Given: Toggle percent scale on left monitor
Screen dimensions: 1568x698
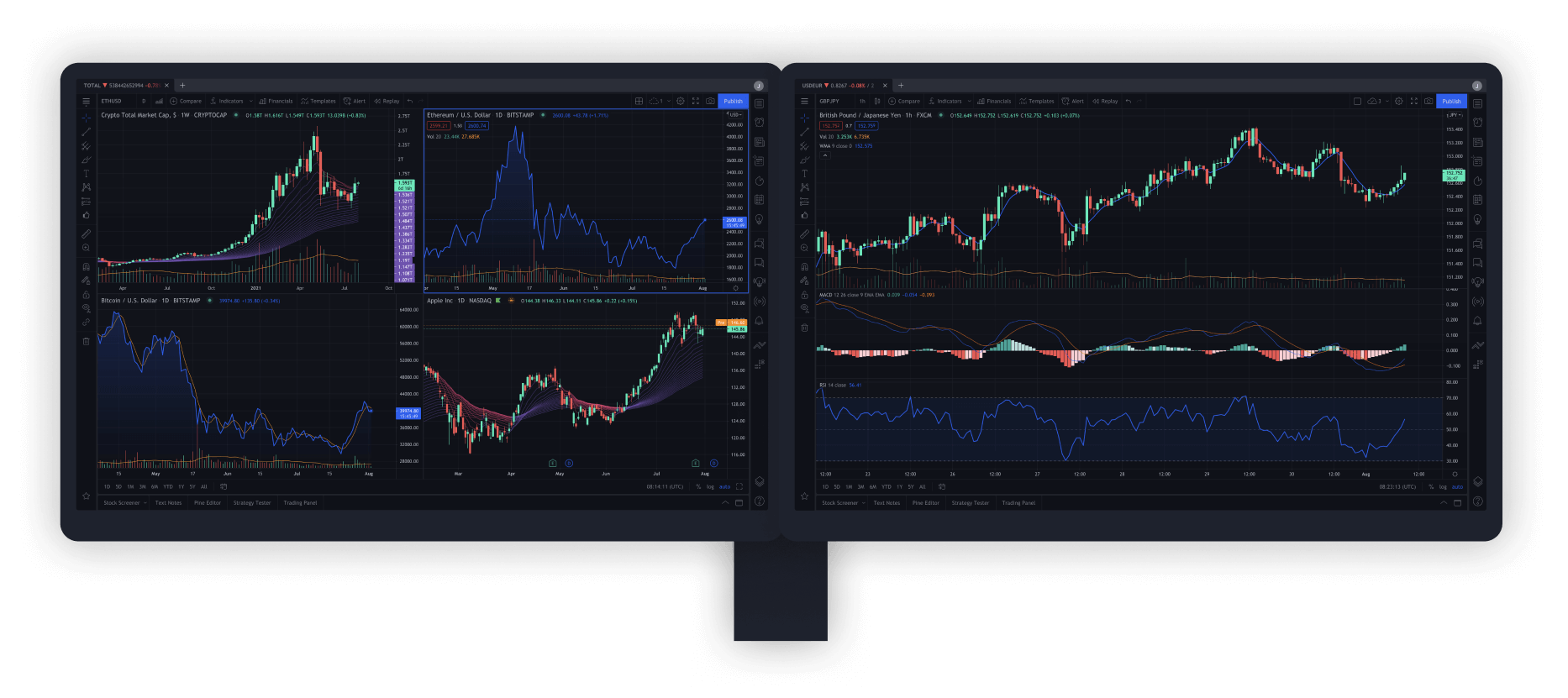Looking at the screenshot, I should tap(698, 486).
